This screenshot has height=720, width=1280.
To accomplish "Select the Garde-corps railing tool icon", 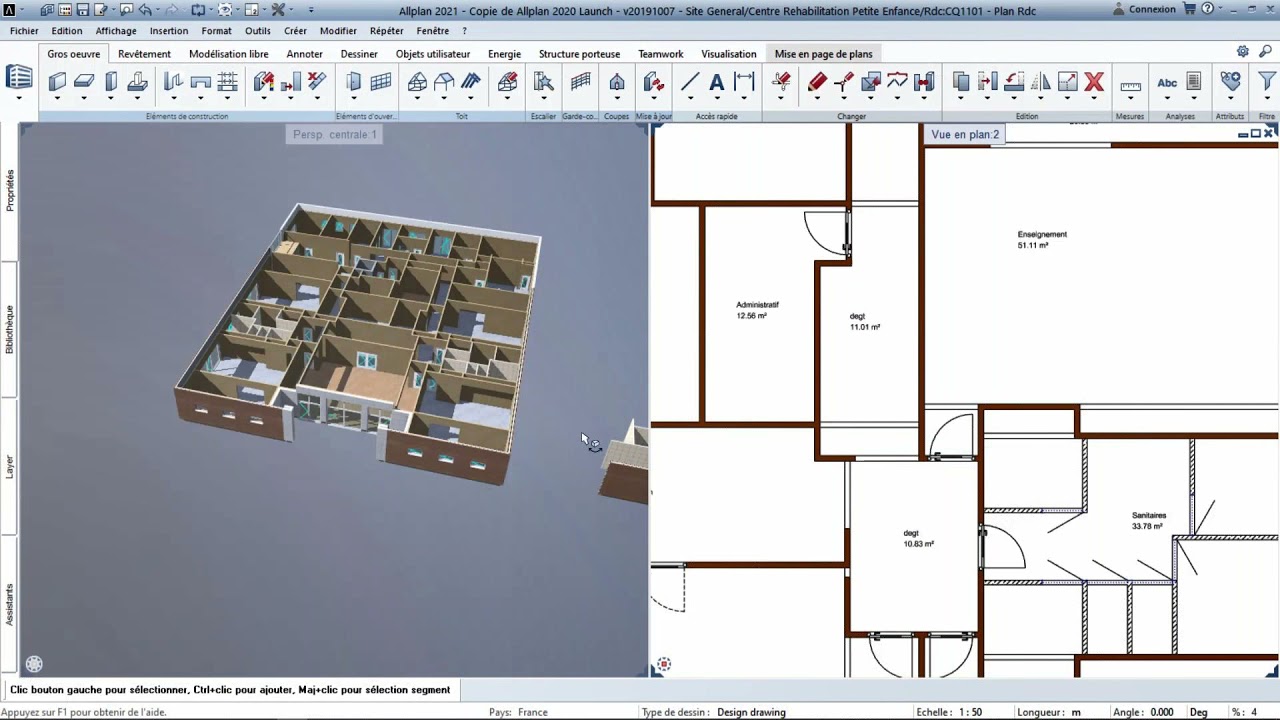I will click(580, 82).
